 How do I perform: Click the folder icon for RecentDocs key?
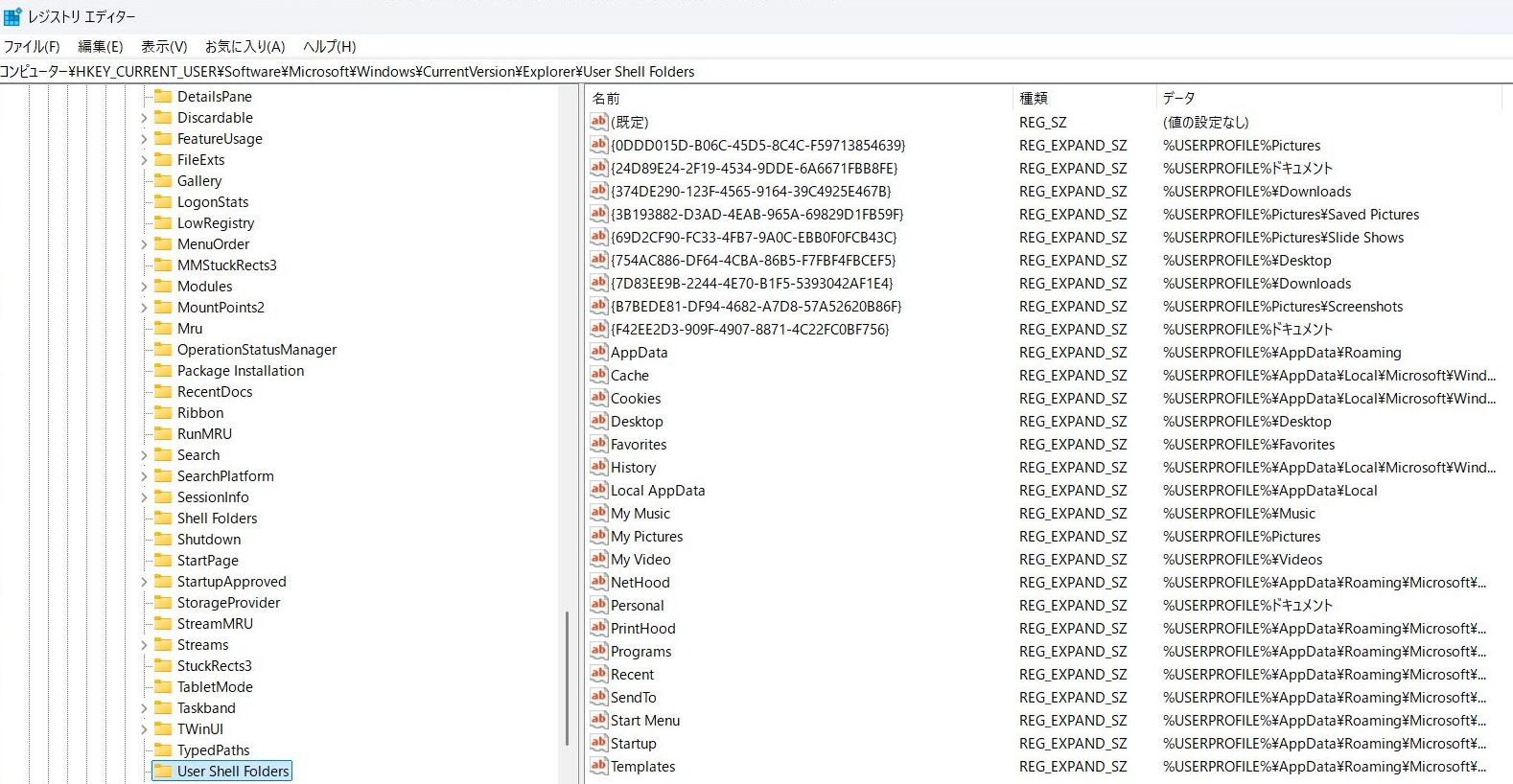click(163, 391)
